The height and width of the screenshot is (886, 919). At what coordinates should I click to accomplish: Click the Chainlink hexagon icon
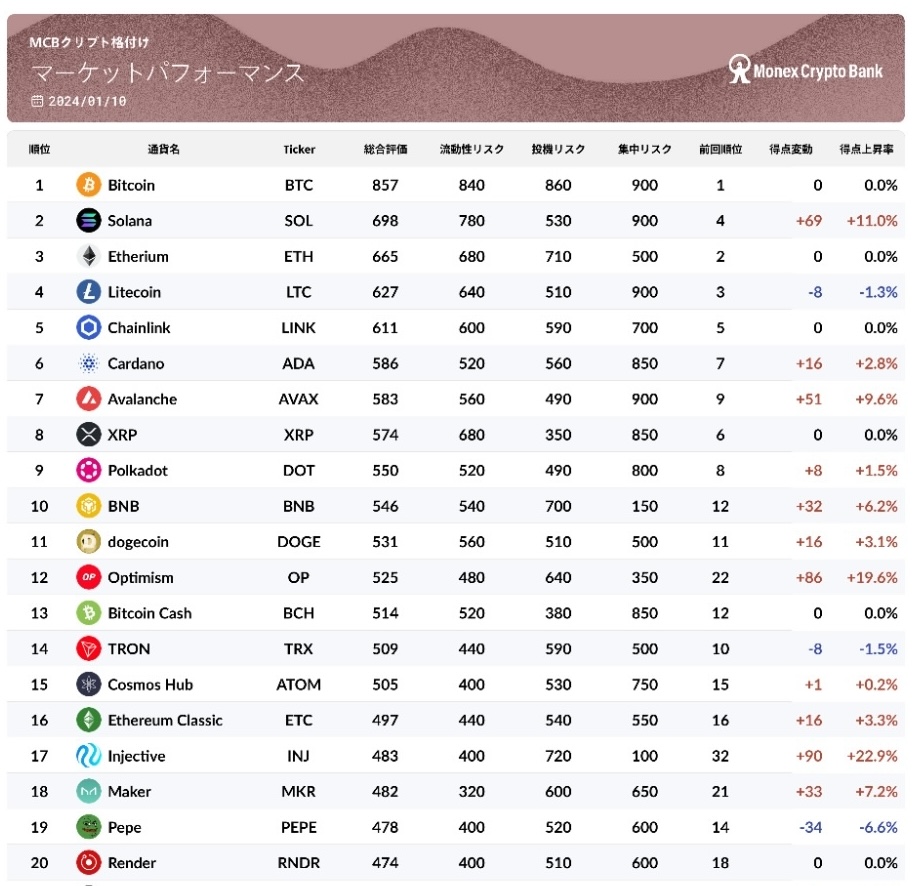pyautogui.click(x=89, y=328)
